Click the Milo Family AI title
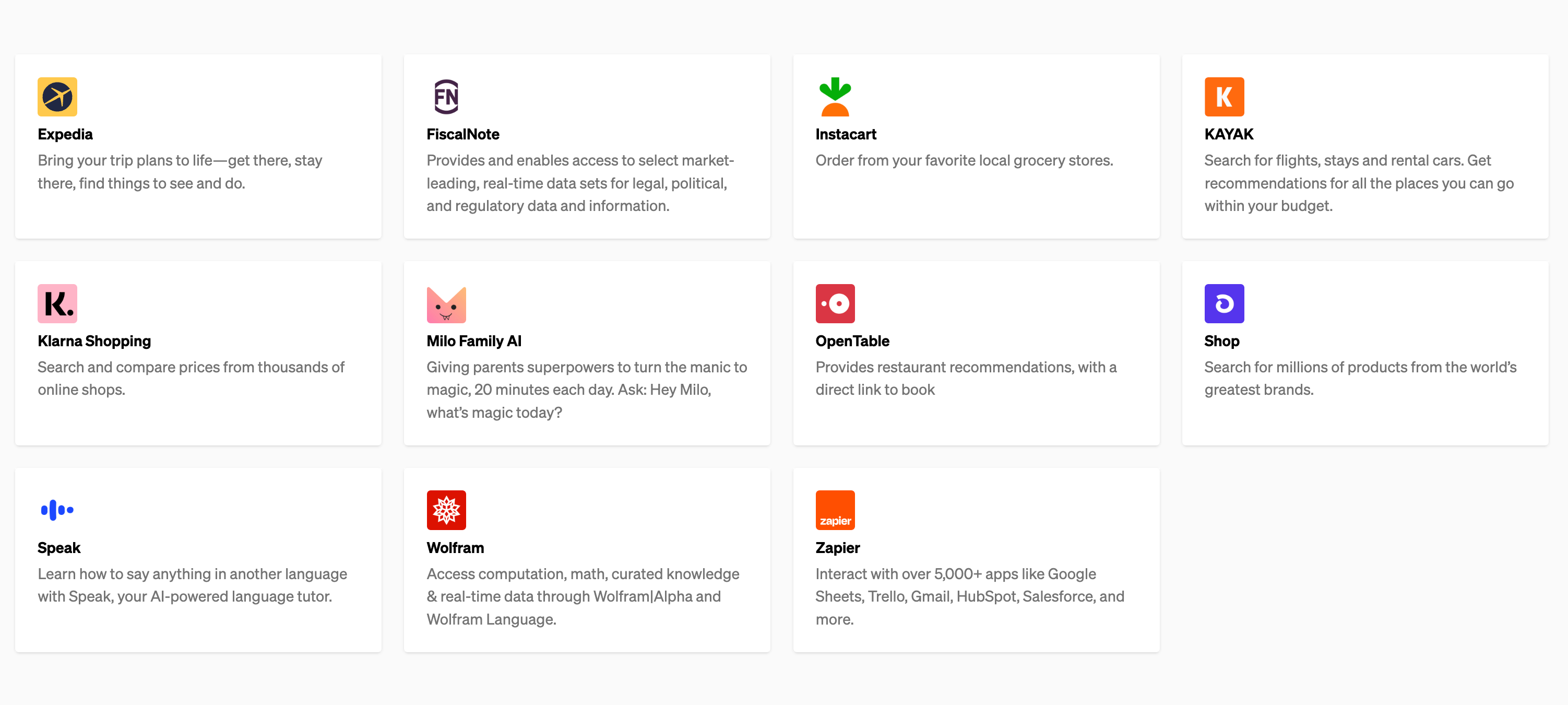Viewport: 1568px width, 705px height. pos(474,341)
